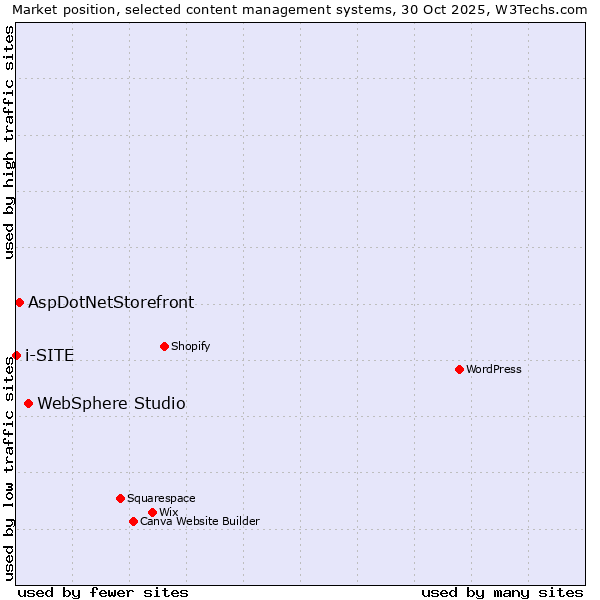Click the Canva Website Builder marker

pyautogui.click(x=133, y=521)
